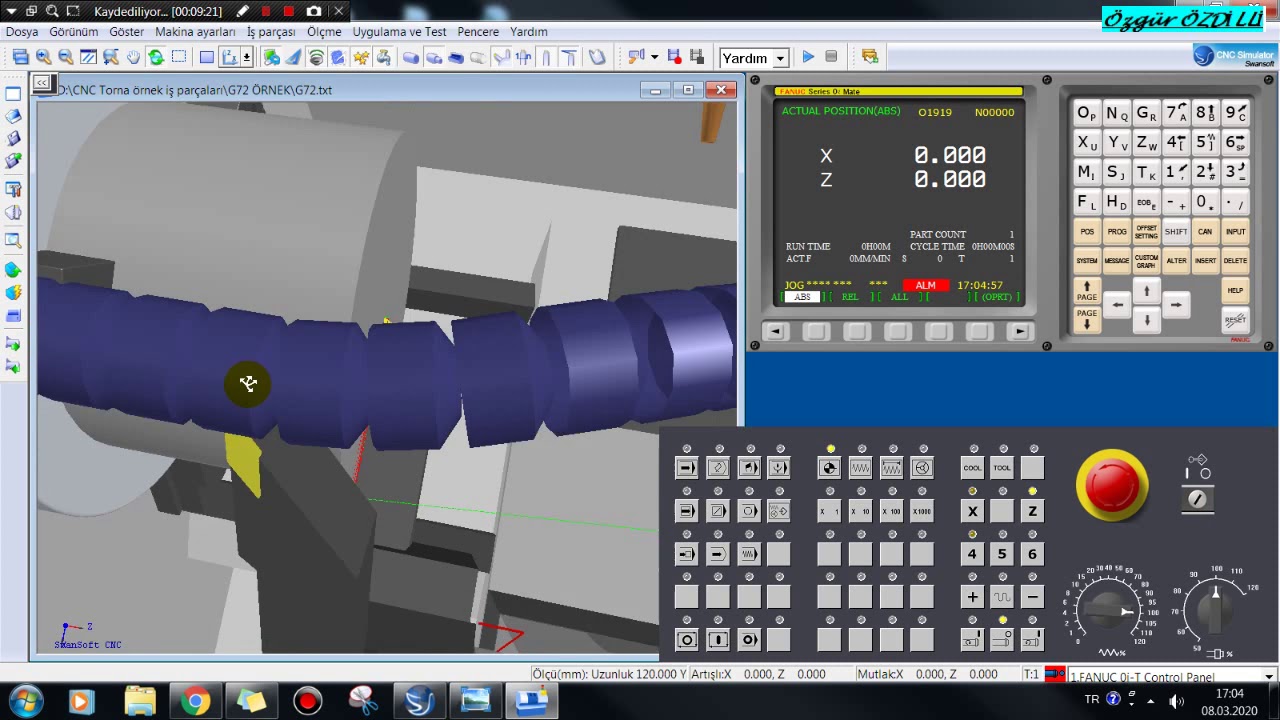The image size is (1280, 720).
Task: Click the JOG mode waveform button
Action: click(x=860, y=468)
